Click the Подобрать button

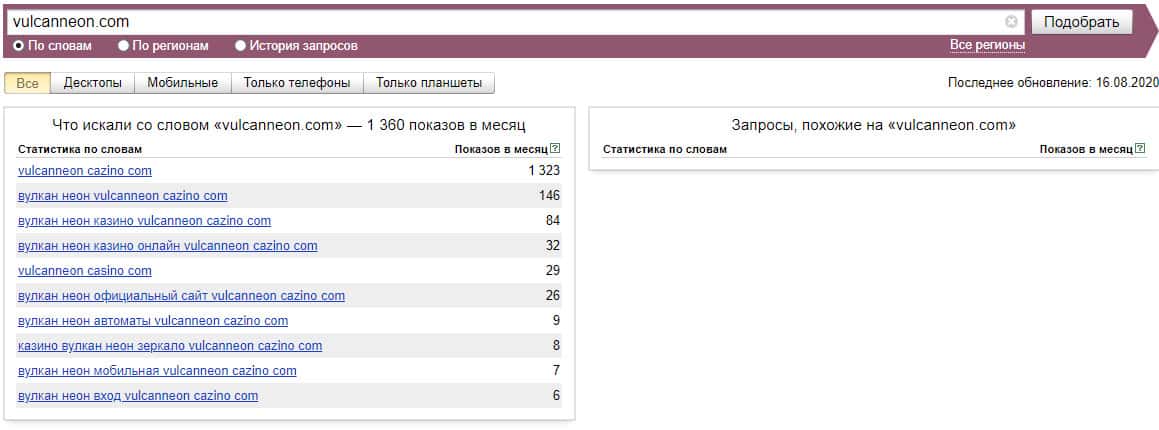point(1081,22)
